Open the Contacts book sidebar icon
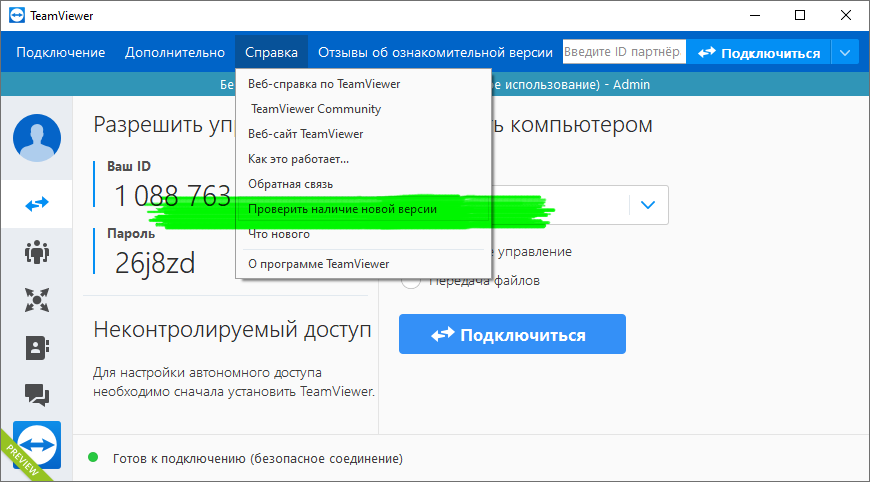The width and height of the screenshot is (870, 482). (x=37, y=348)
